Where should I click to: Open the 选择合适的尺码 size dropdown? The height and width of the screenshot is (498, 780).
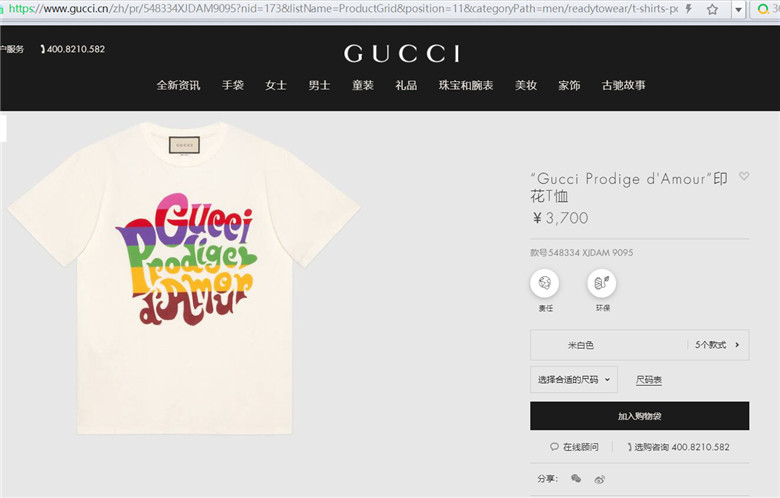(x=574, y=380)
